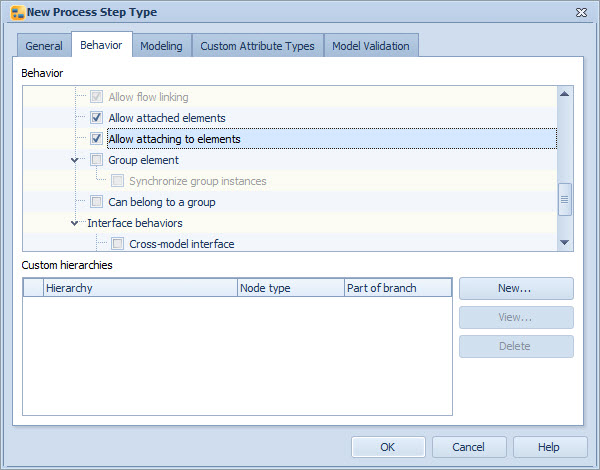The height and width of the screenshot is (470, 600).
Task: Click the Behavior list scrollbar thumb
Action: click(x=564, y=198)
